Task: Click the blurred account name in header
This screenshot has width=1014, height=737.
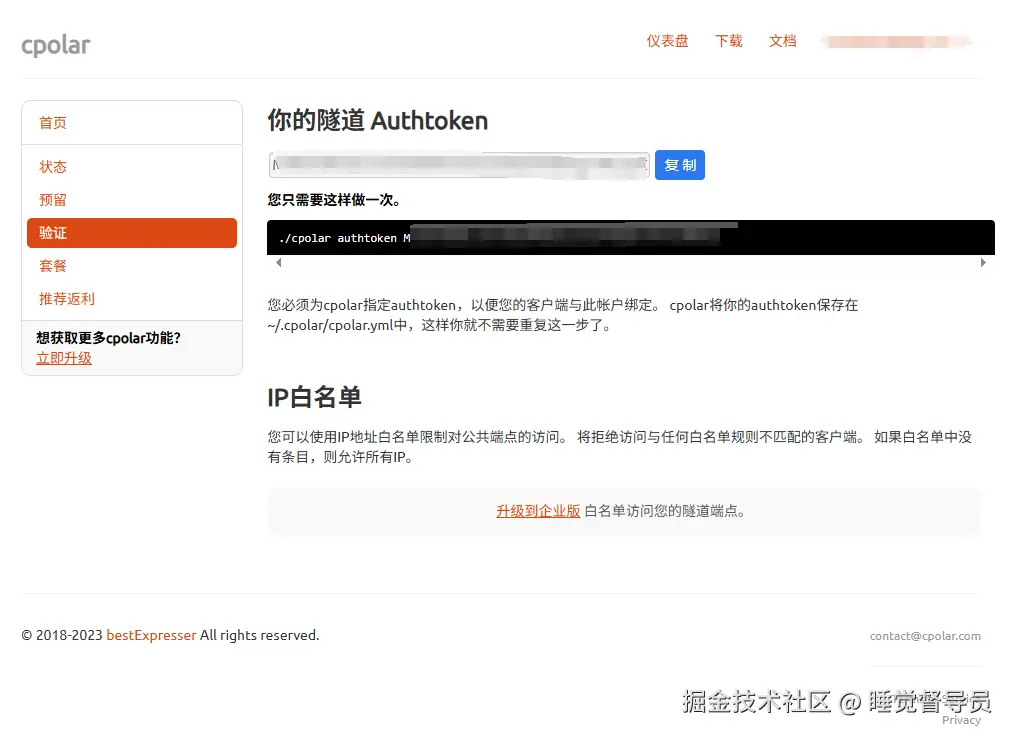Action: (x=896, y=42)
